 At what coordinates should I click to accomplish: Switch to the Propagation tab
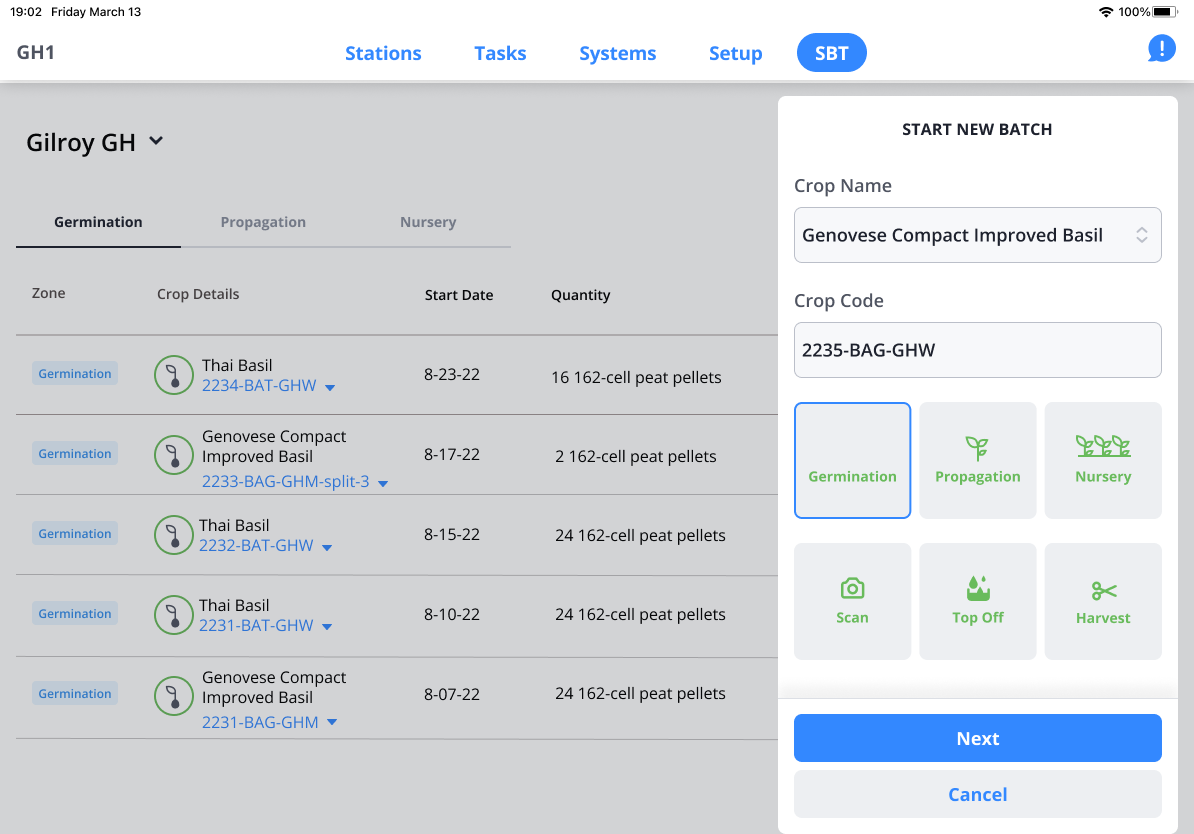[x=263, y=222]
